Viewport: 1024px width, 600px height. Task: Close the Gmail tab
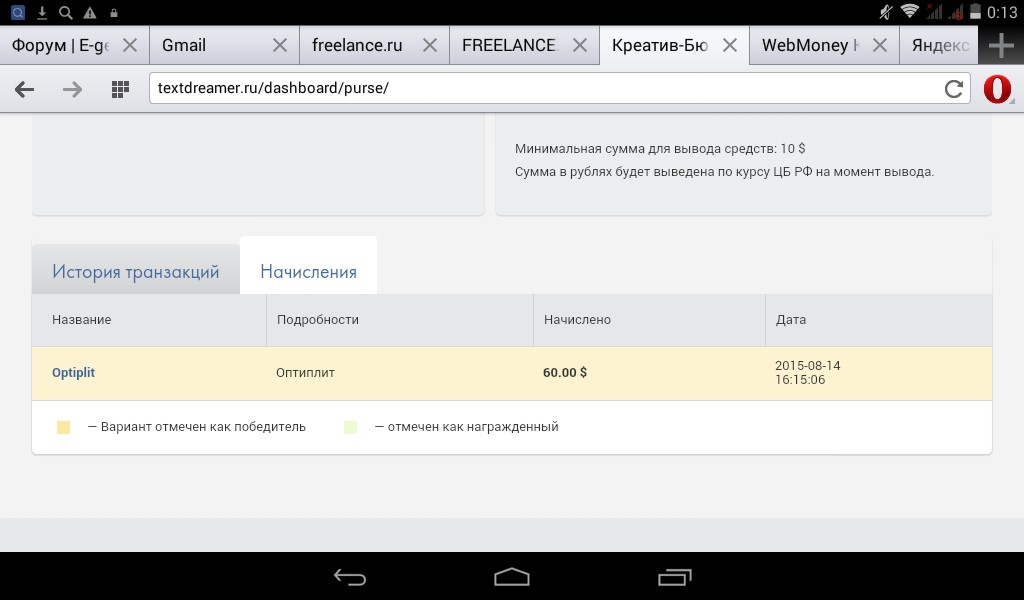point(280,45)
